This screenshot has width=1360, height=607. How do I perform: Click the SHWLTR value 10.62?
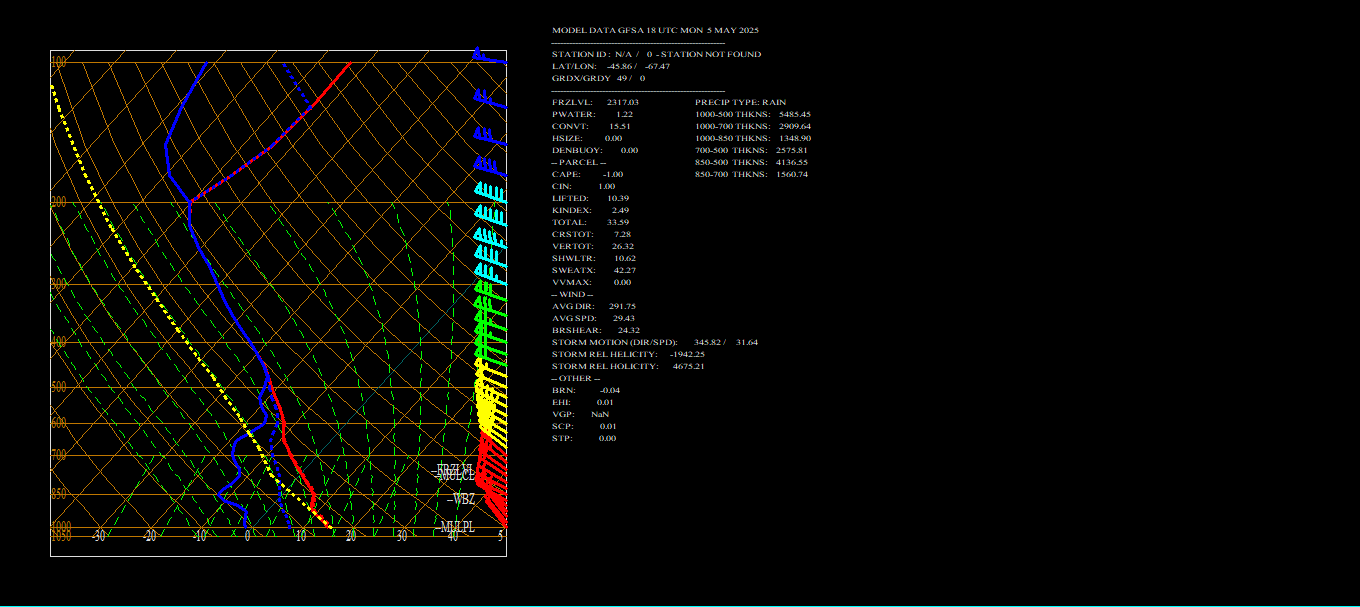pos(625,258)
